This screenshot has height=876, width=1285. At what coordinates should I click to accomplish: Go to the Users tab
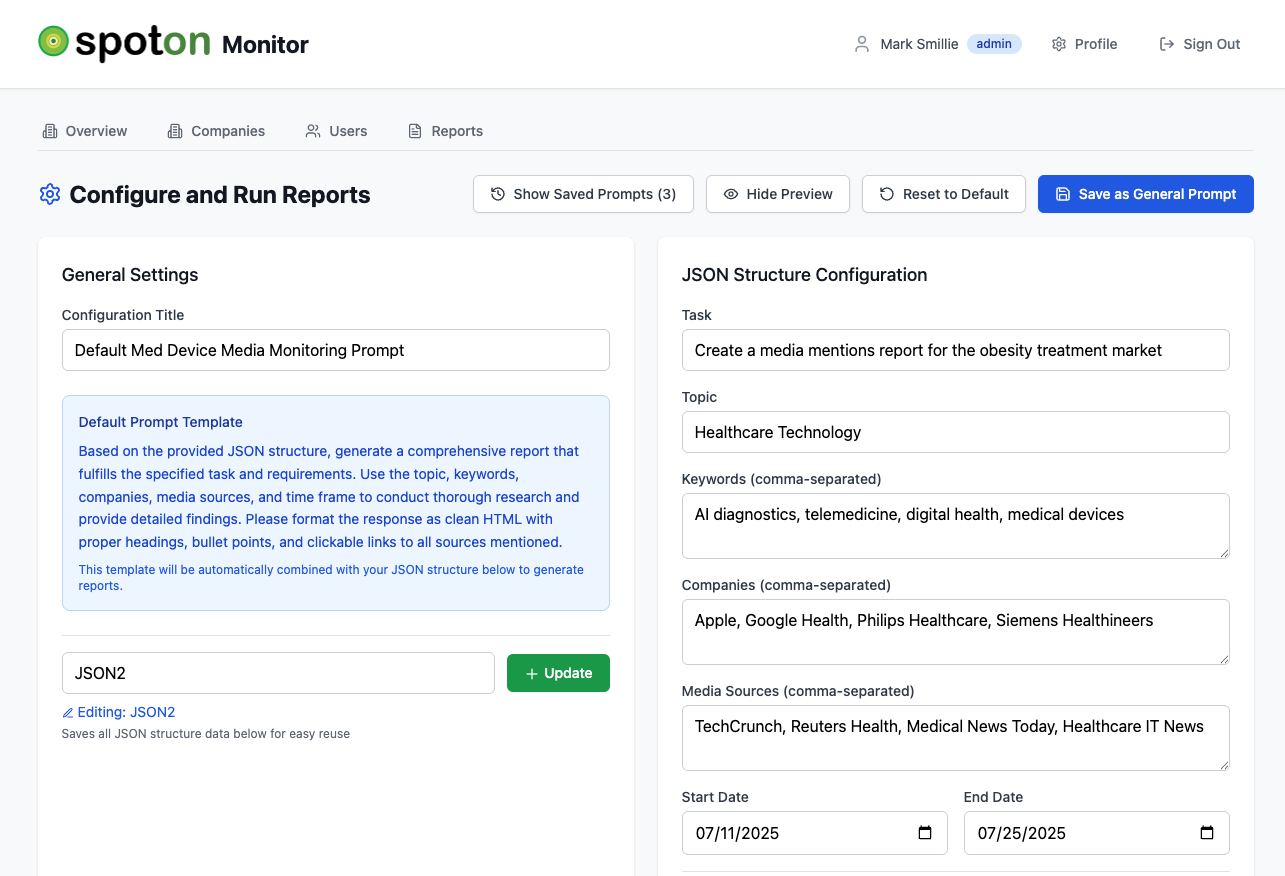click(x=336, y=131)
